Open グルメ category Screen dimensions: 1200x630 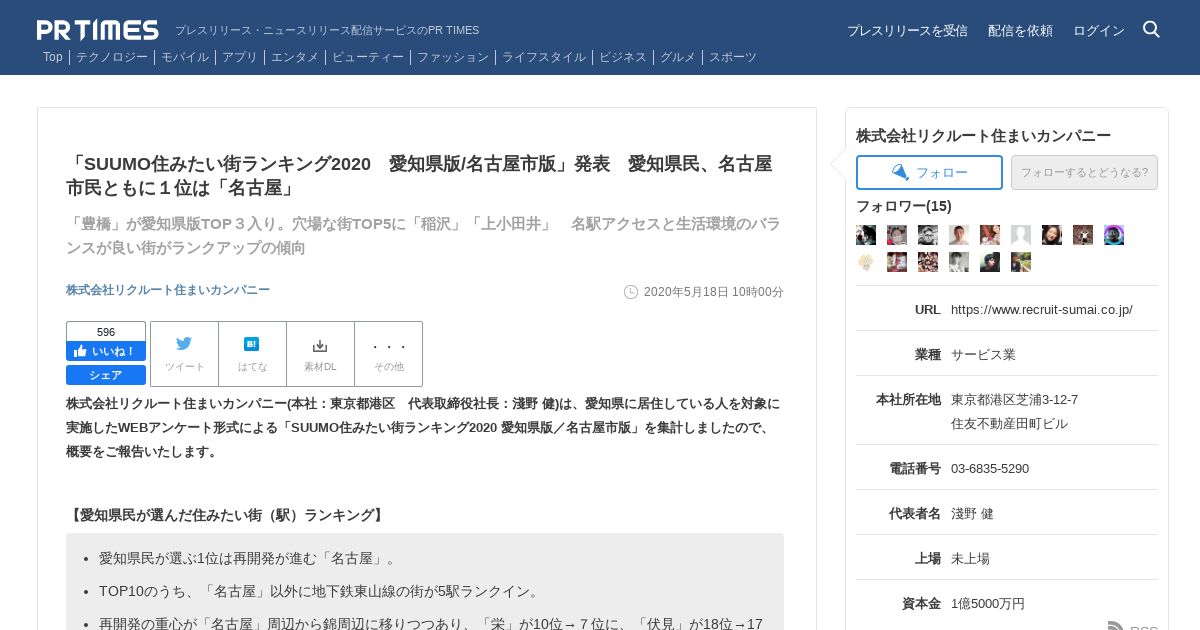(678, 57)
